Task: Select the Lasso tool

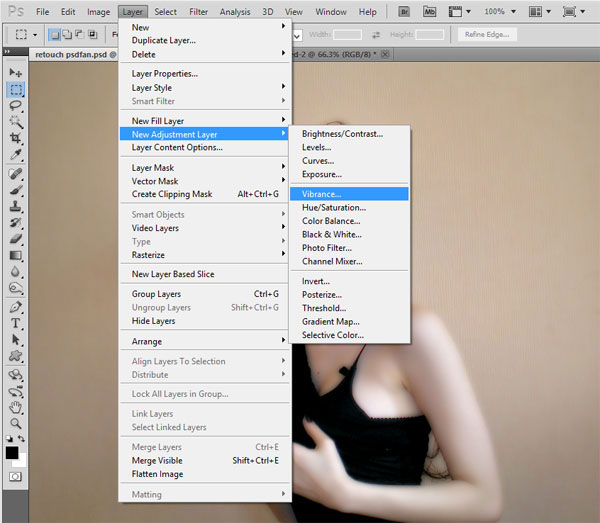Action: click(x=15, y=106)
